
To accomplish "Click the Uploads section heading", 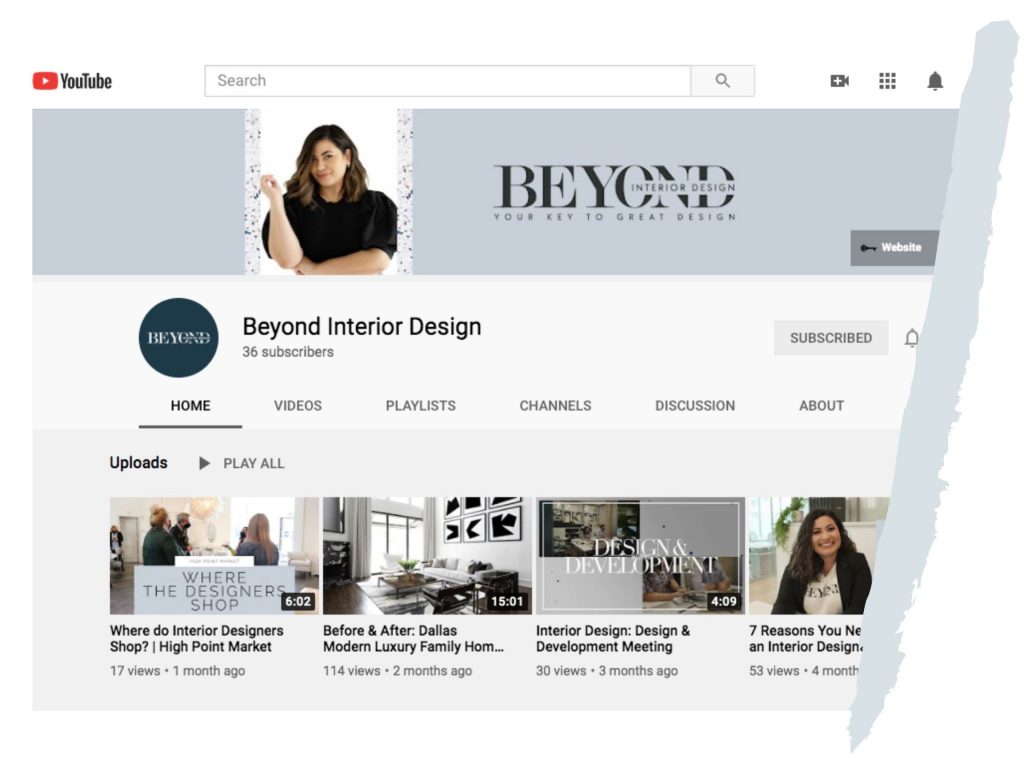I will pyautogui.click(x=138, y=462).
